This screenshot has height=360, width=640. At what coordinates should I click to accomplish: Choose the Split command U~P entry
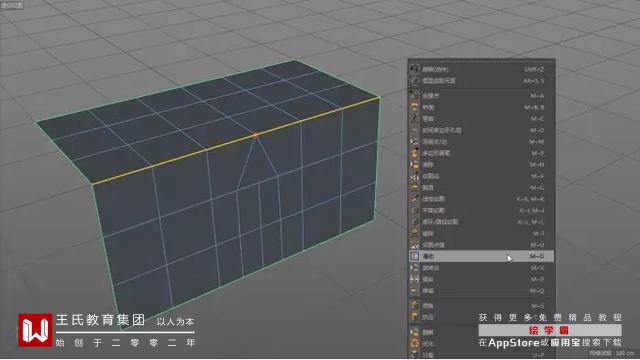tap(481, 355)
